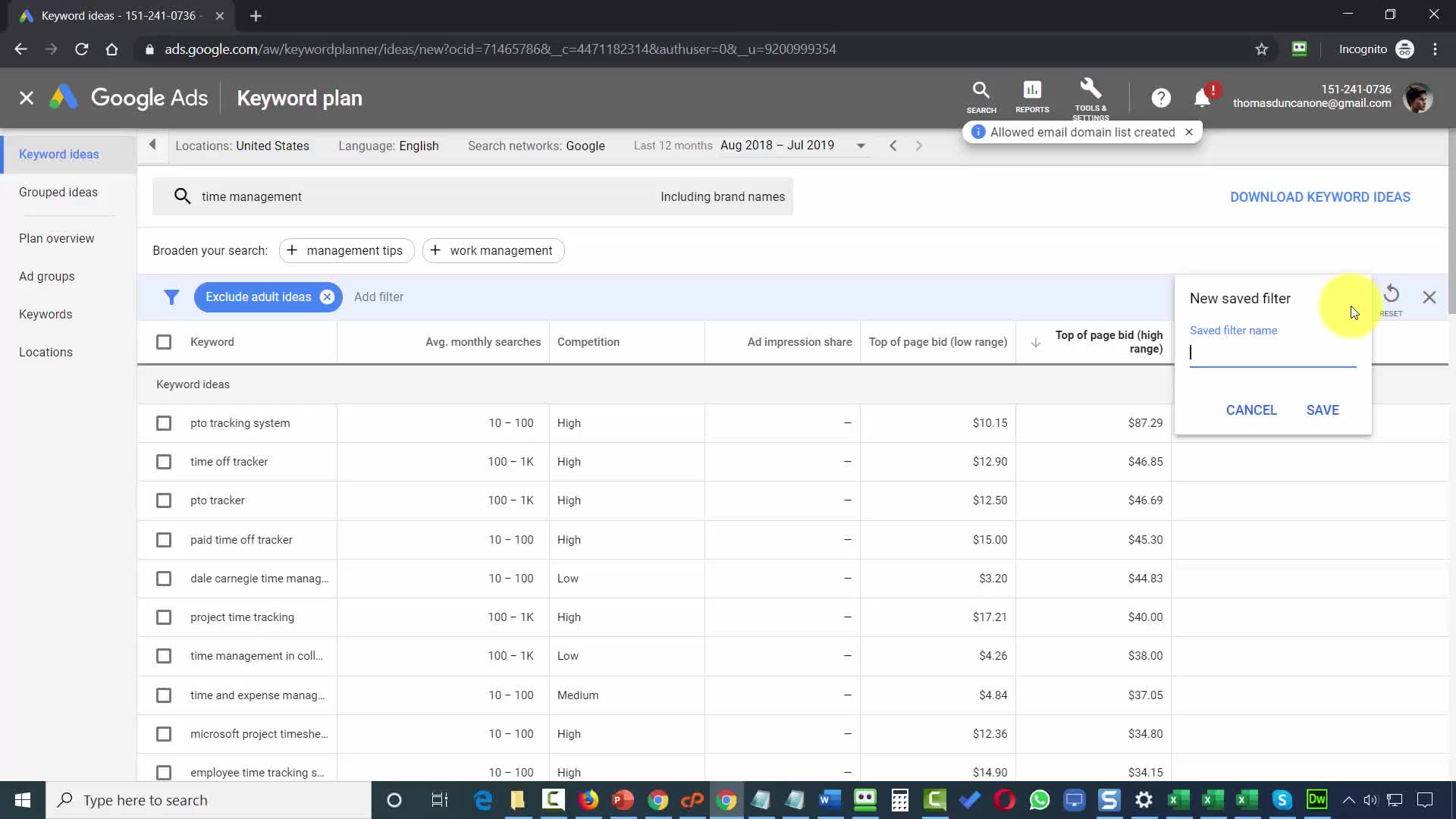Click the browser address bar URL
The width and height of the screenshot is (1456, 819).
click(500, 49)
